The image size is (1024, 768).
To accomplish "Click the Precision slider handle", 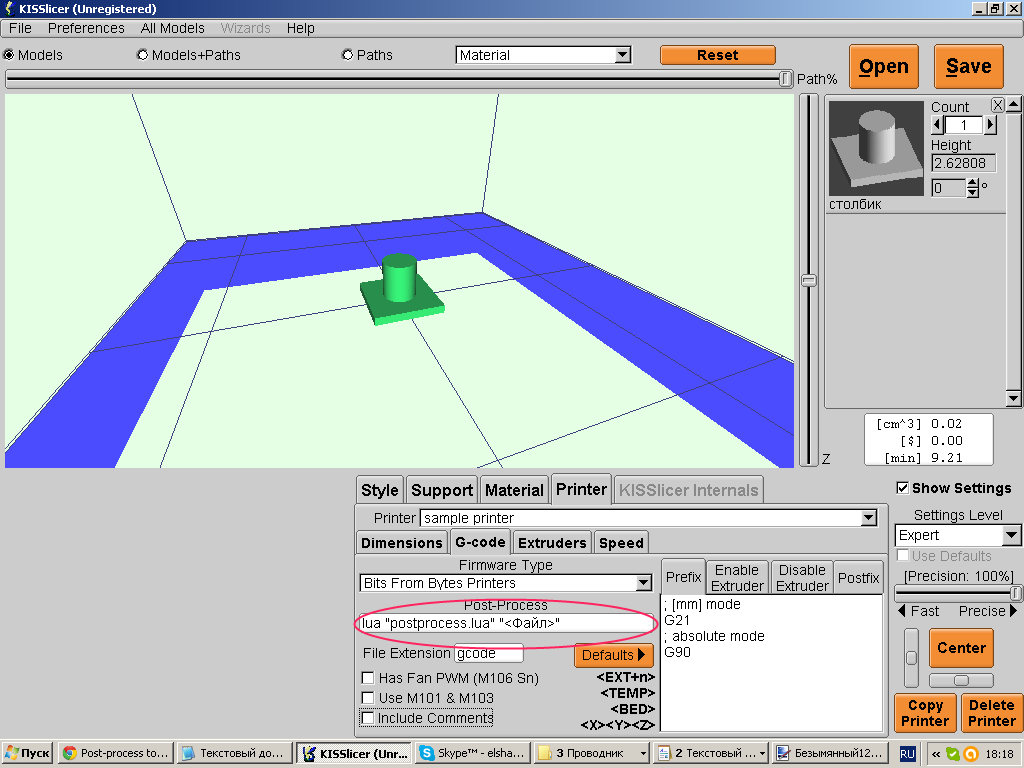I will [x=1016, y=593].
